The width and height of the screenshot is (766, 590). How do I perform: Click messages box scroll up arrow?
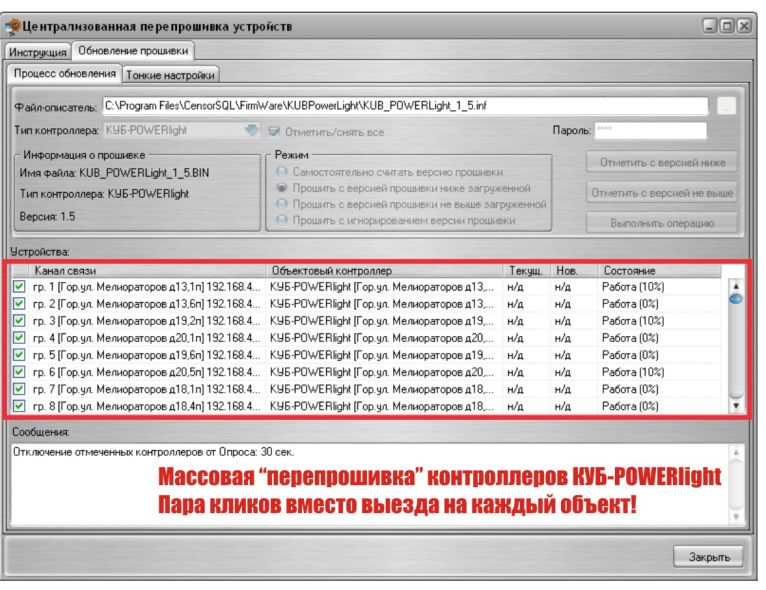(736, 452)
